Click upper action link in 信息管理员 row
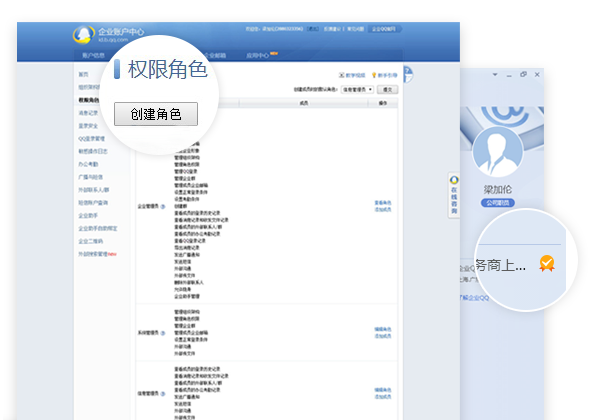Screen dimensions: 592x420 coord(383,390)
